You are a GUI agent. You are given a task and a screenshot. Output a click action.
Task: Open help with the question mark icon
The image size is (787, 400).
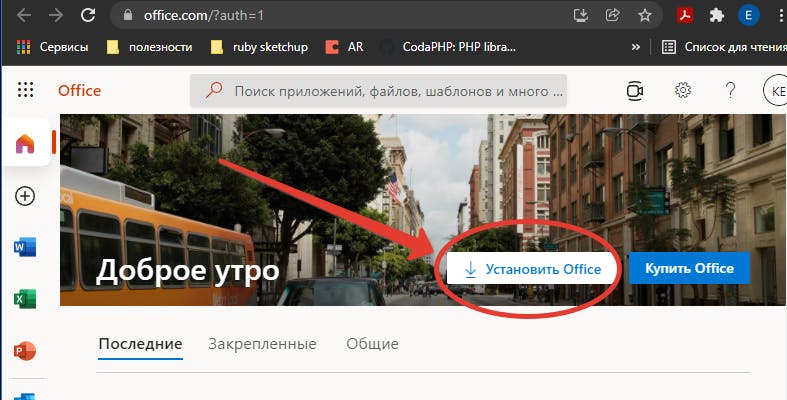[x=730, y=90]
